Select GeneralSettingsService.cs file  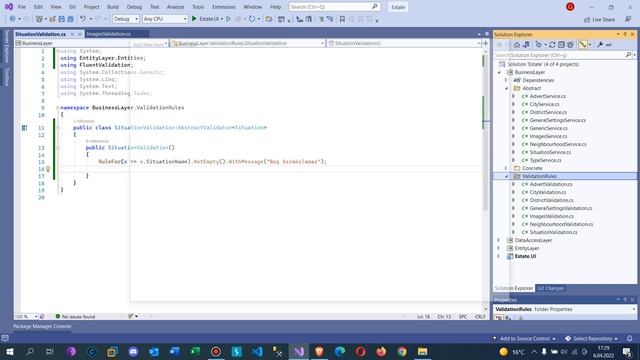[557, 120]
